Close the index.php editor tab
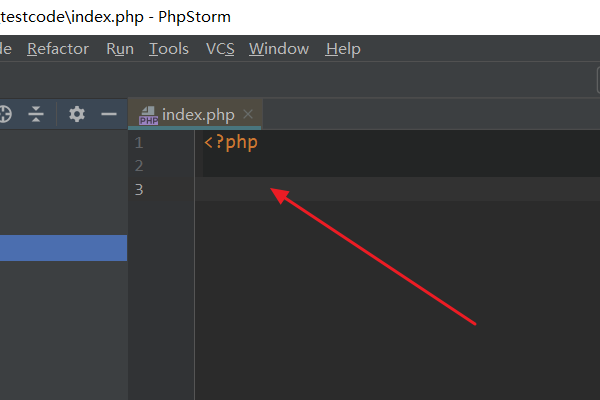The image size is (600, 400). 248,114
